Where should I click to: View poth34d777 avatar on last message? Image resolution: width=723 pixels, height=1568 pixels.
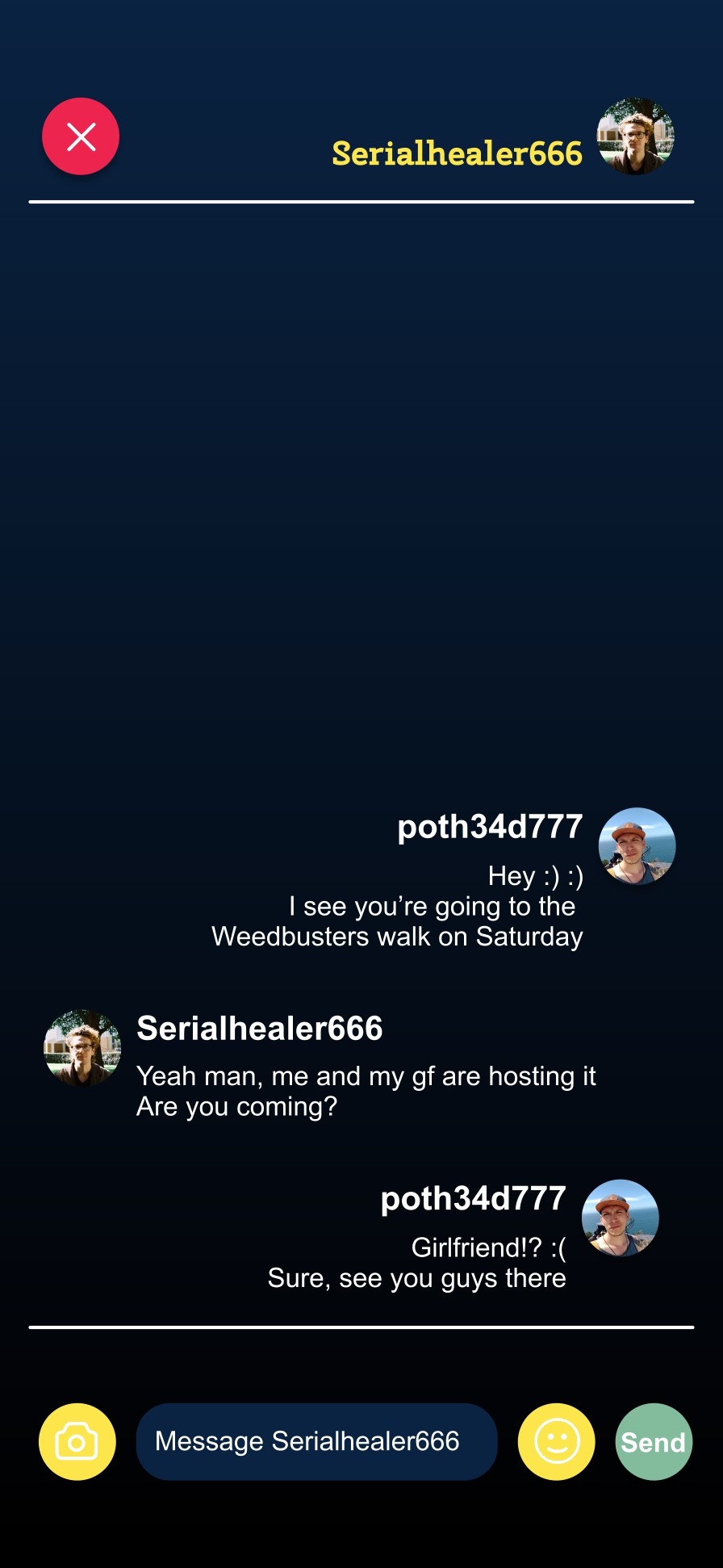tap(621, 1218)
